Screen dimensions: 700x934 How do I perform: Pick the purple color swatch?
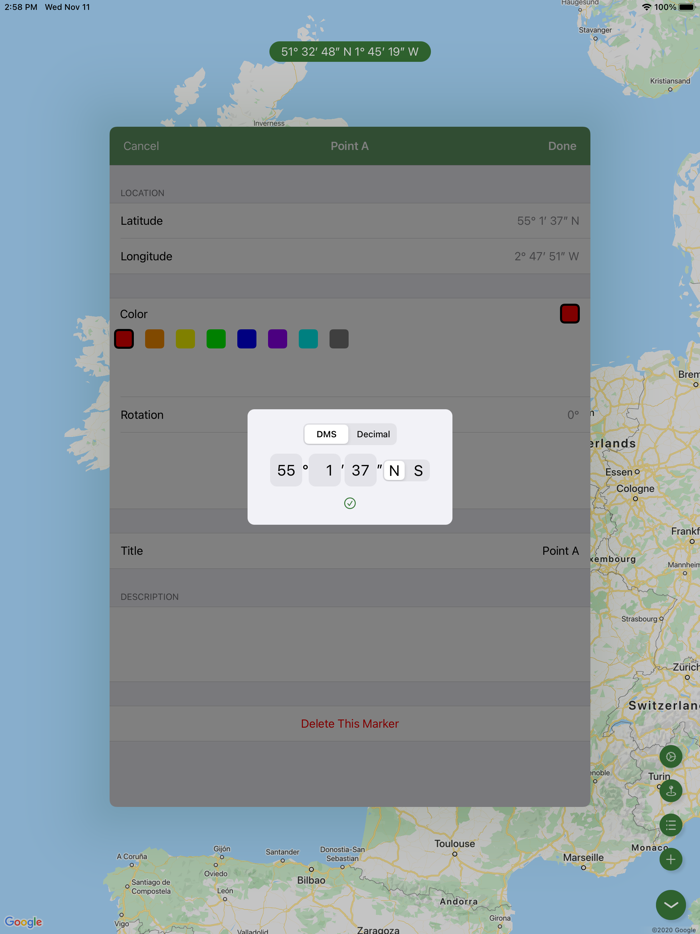[x=278, y=339]
